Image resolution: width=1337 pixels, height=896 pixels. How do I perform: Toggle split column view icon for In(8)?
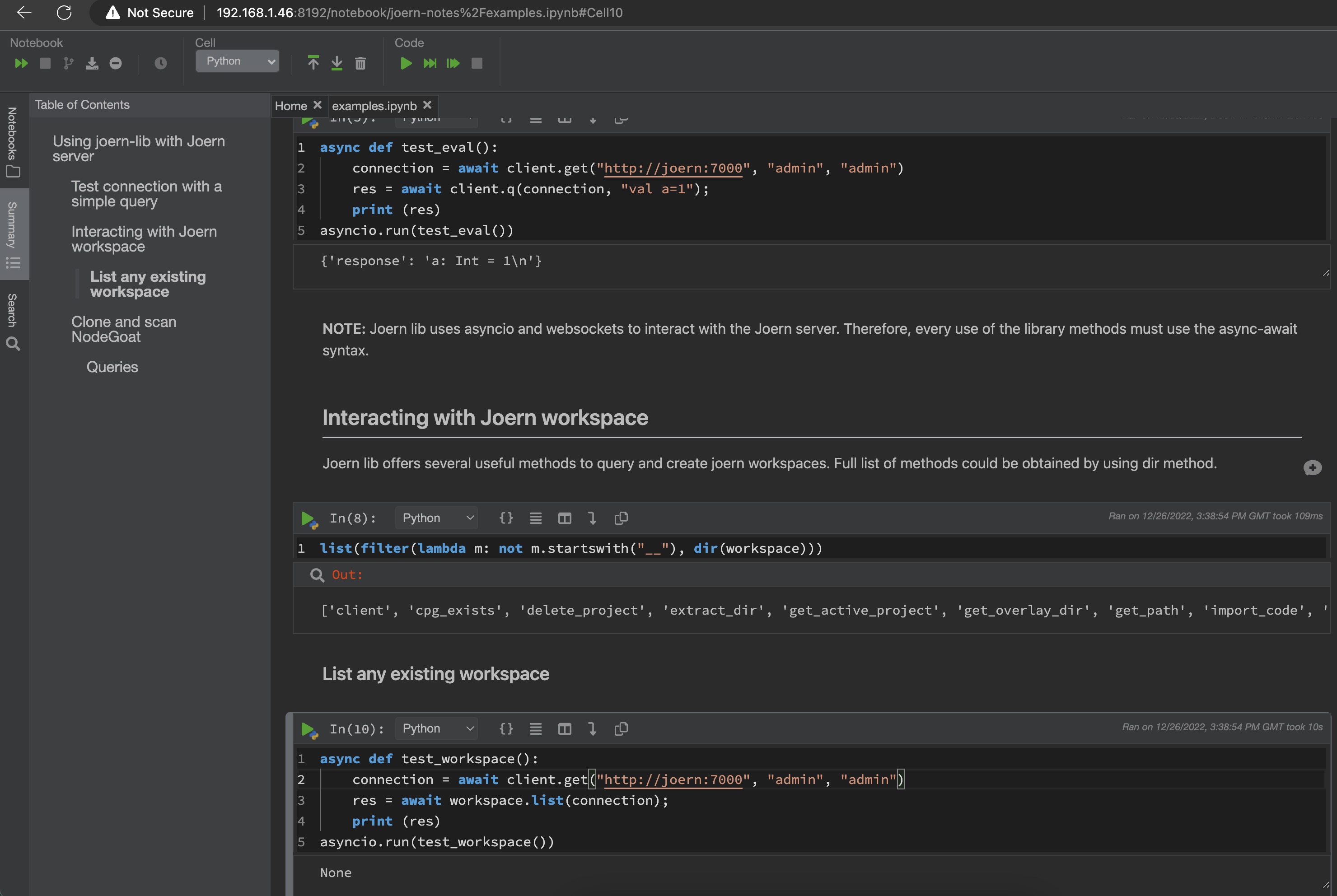tap(565, 518)
